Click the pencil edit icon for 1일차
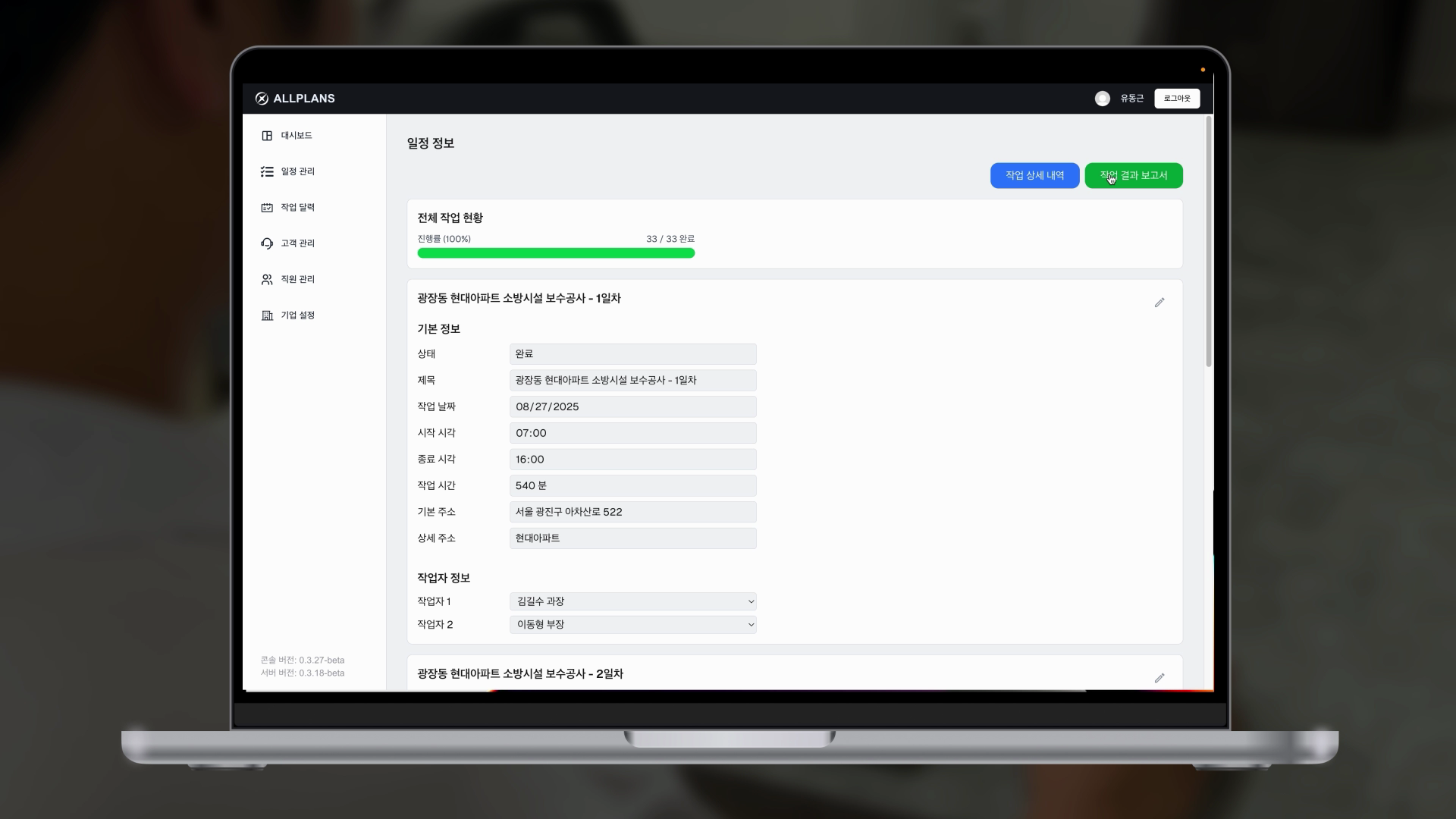Image resolution: width=1456 pixels, height=819 pixels. tap(1159, 303)
